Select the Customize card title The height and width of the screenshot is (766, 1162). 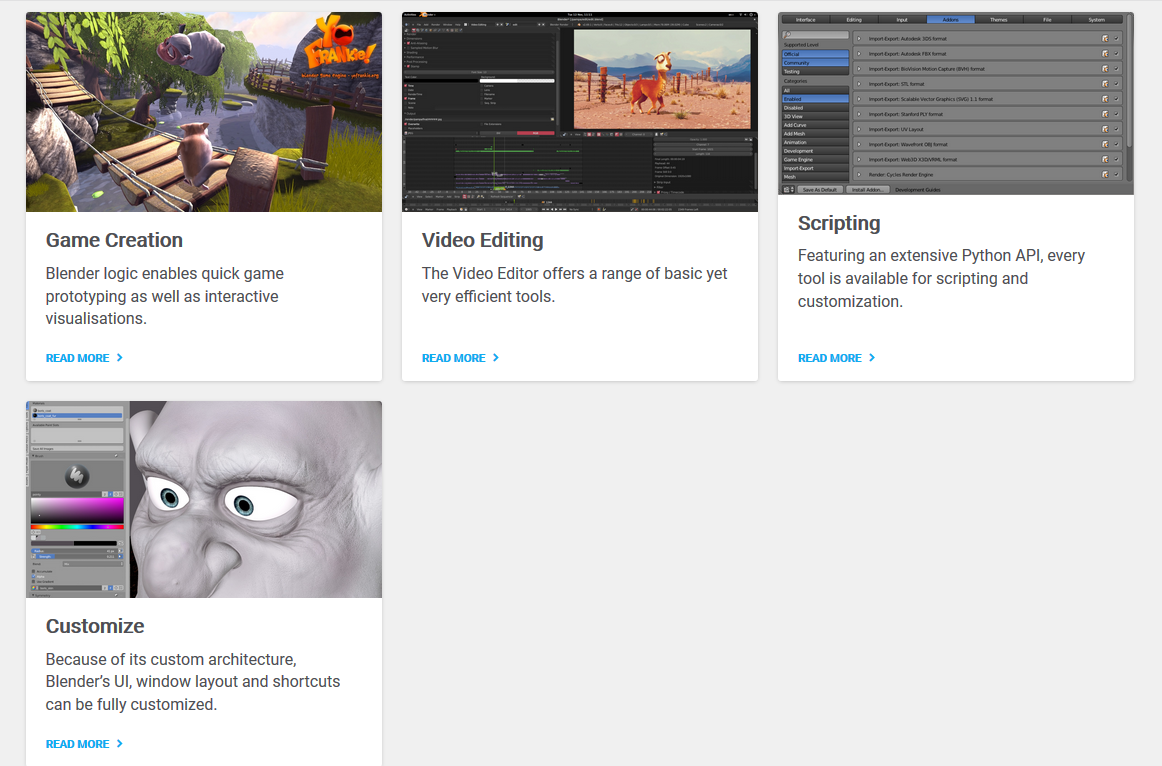coord(95,626)
